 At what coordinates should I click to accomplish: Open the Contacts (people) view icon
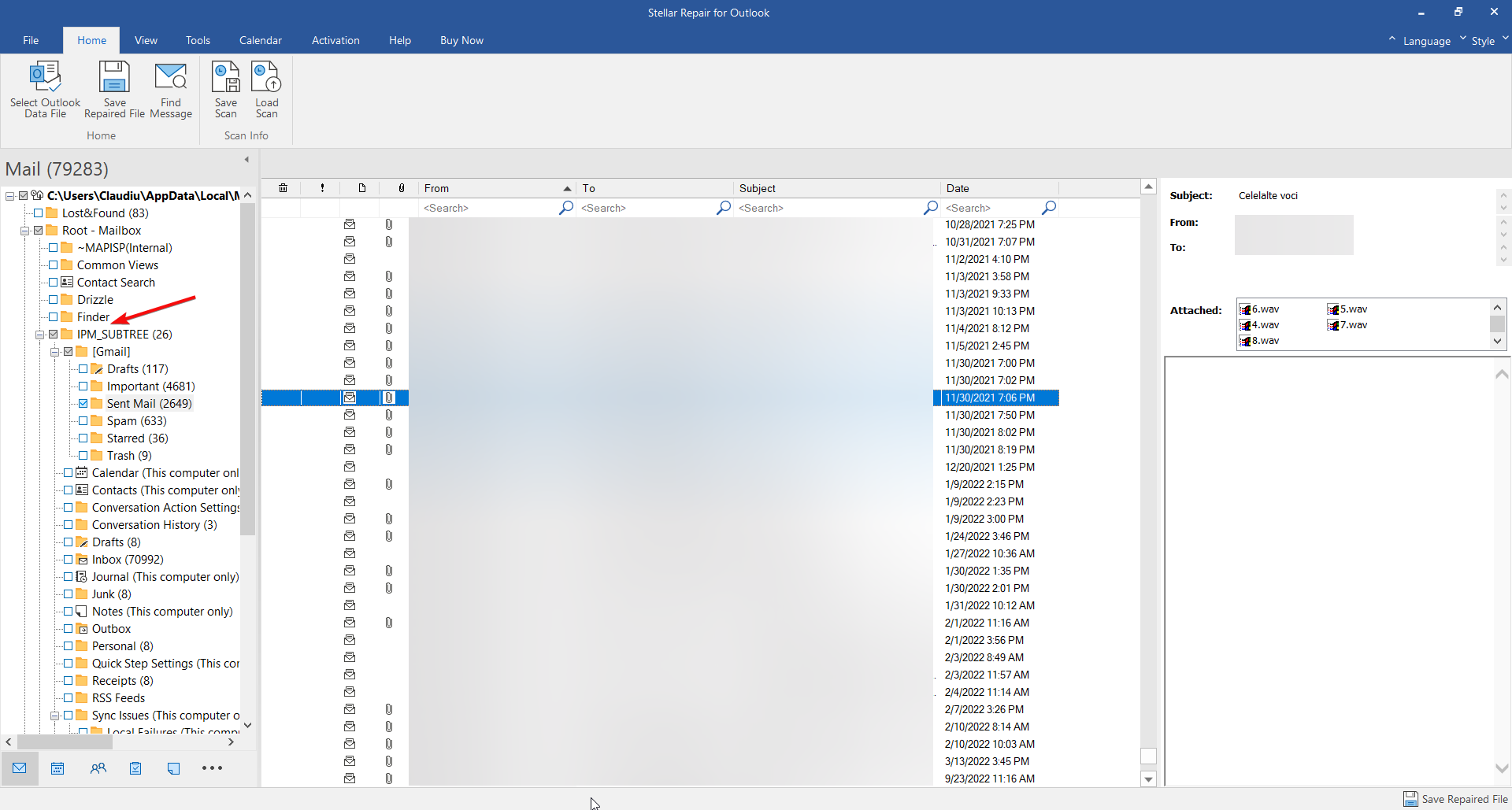tap(98, 768)
